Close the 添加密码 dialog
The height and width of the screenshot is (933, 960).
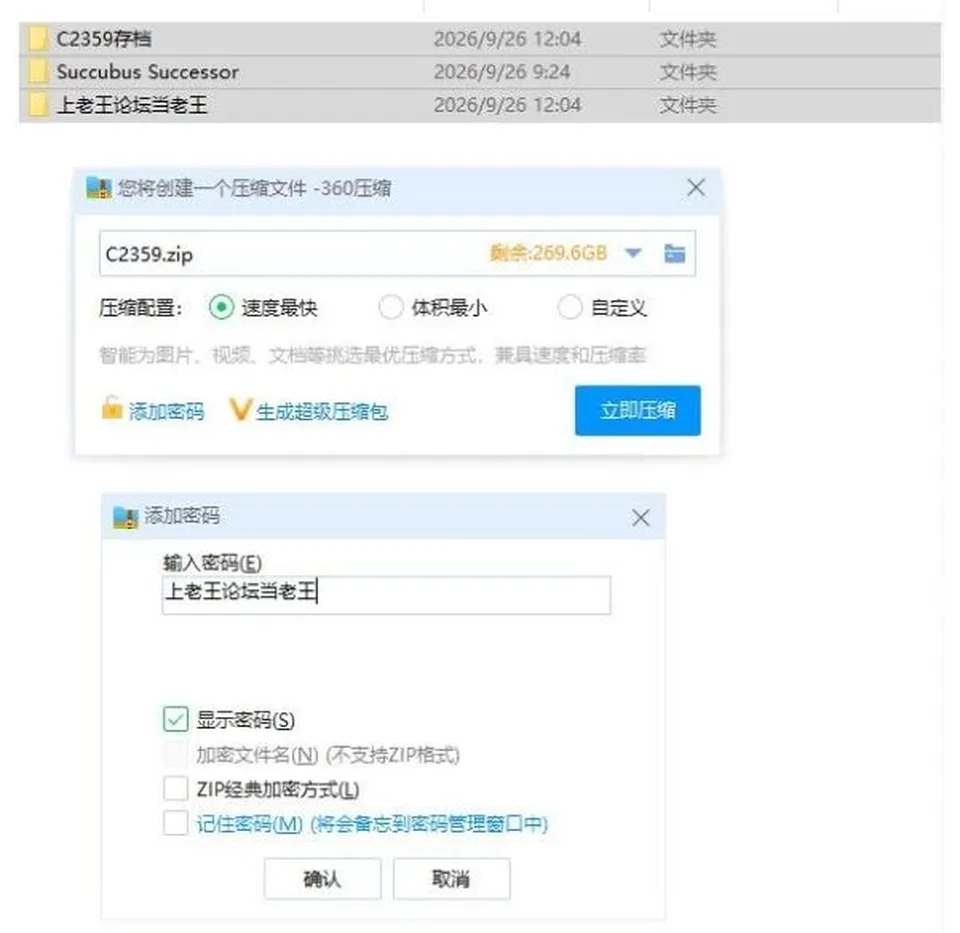click(640, 518)
